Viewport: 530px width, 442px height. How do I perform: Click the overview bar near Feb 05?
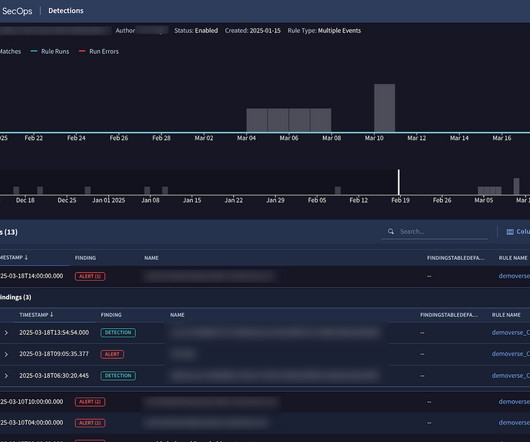pyautogui.click(x=338, y=190)
